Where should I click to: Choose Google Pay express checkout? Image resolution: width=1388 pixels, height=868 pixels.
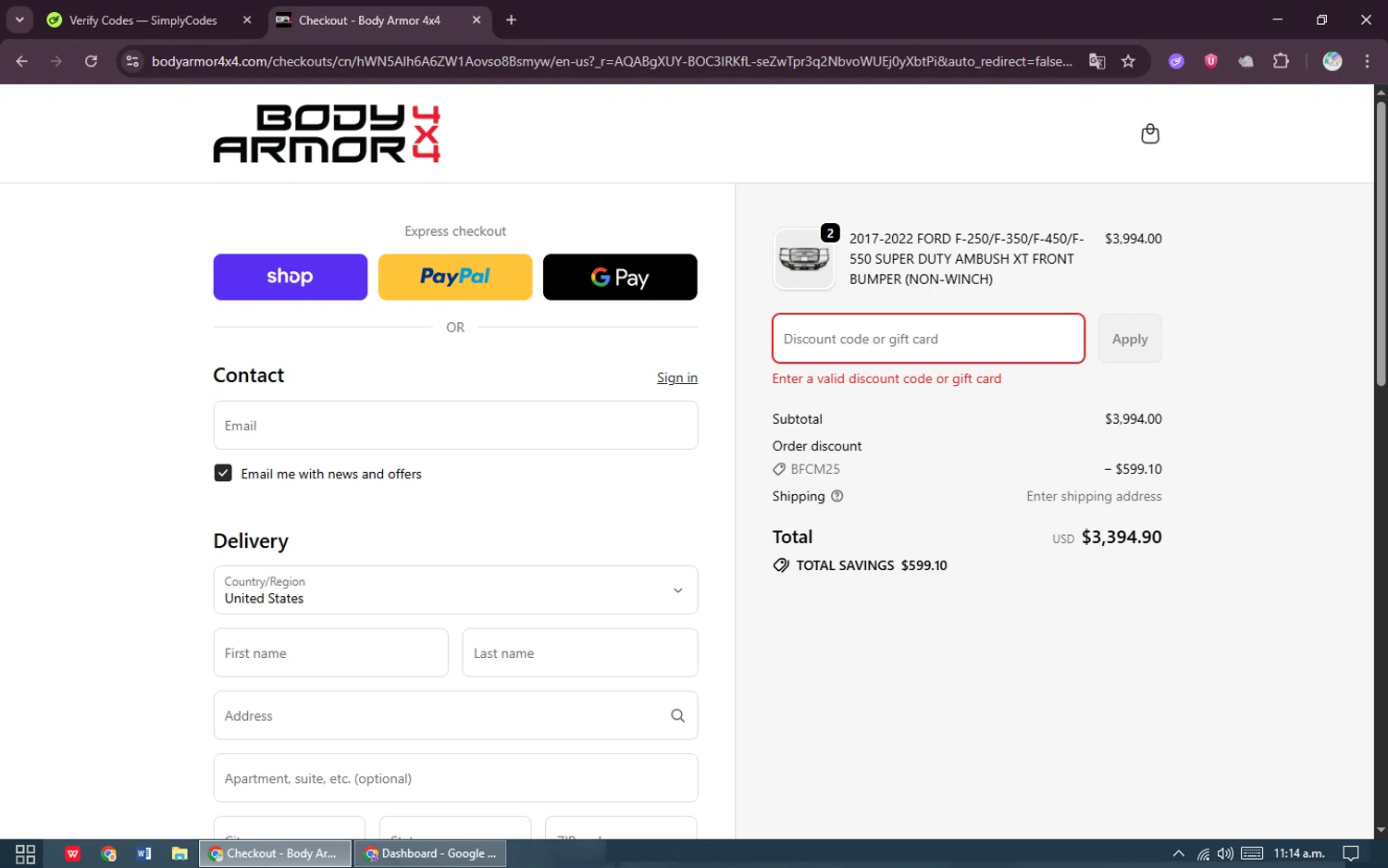[620, 277]
